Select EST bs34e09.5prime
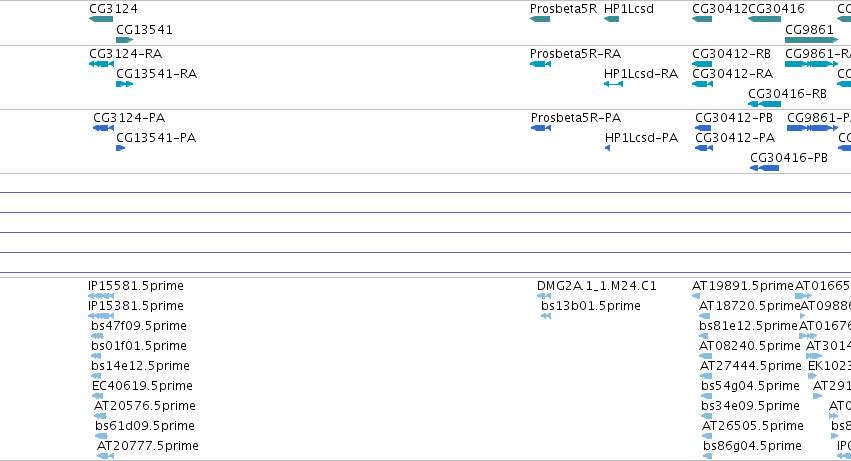 pyautogui.click(x=706, y=416)
